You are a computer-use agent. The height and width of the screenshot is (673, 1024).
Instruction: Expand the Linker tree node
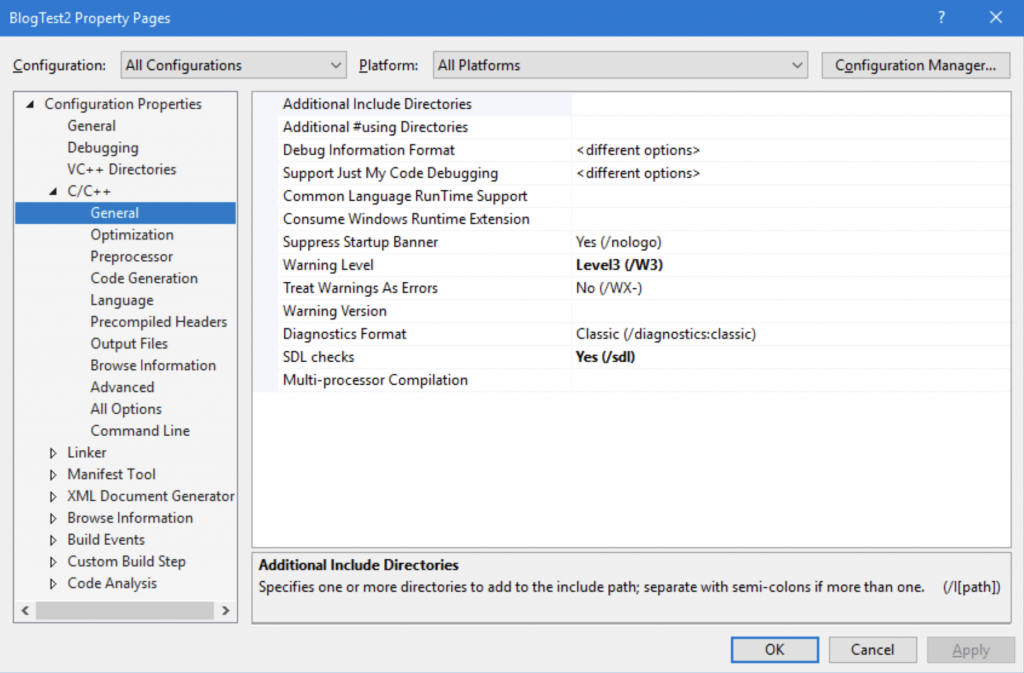pyautogui.click(x=53, y=452)
